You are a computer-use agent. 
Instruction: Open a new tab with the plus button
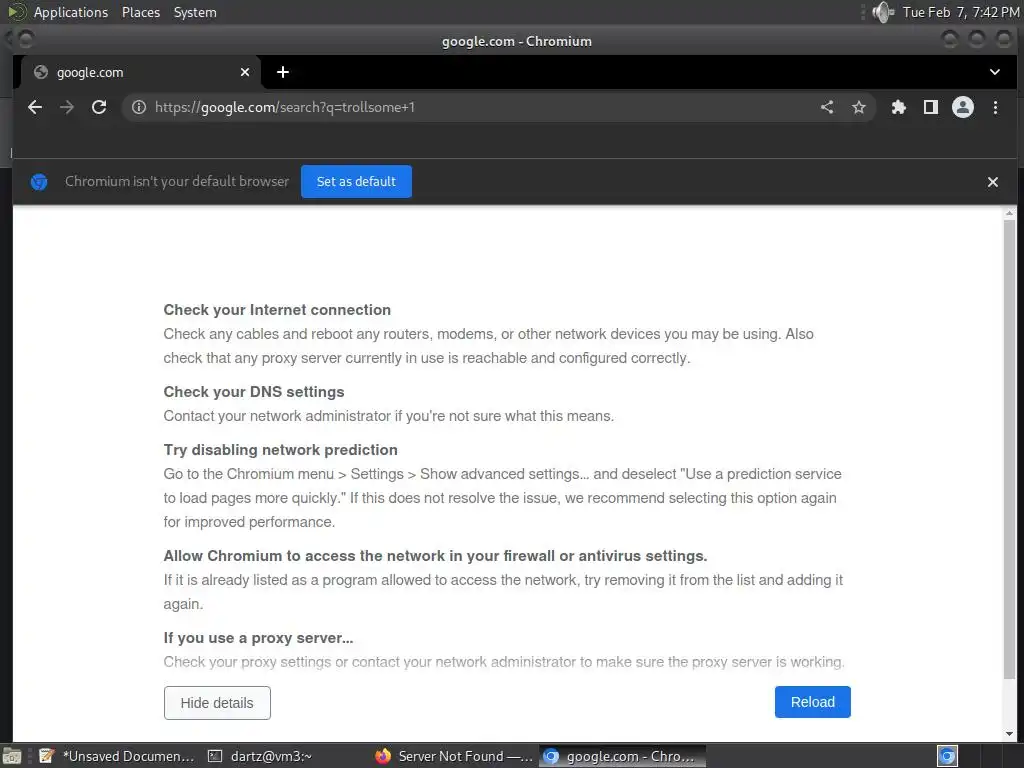click(x=283, y=72)
